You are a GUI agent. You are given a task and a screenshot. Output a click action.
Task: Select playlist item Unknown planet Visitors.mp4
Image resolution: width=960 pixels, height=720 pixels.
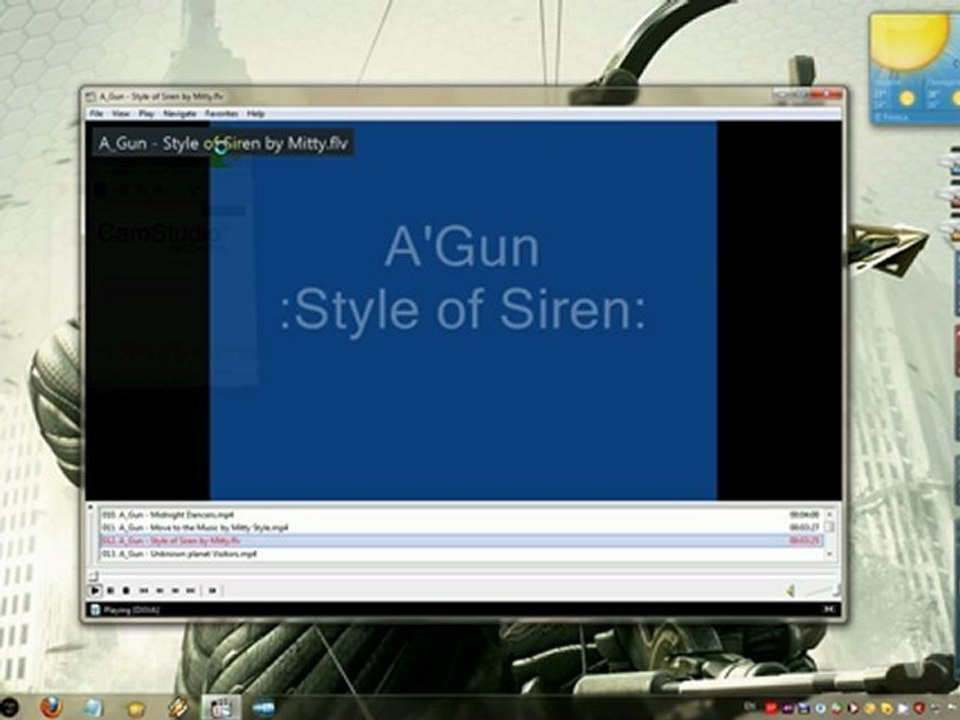461,554
